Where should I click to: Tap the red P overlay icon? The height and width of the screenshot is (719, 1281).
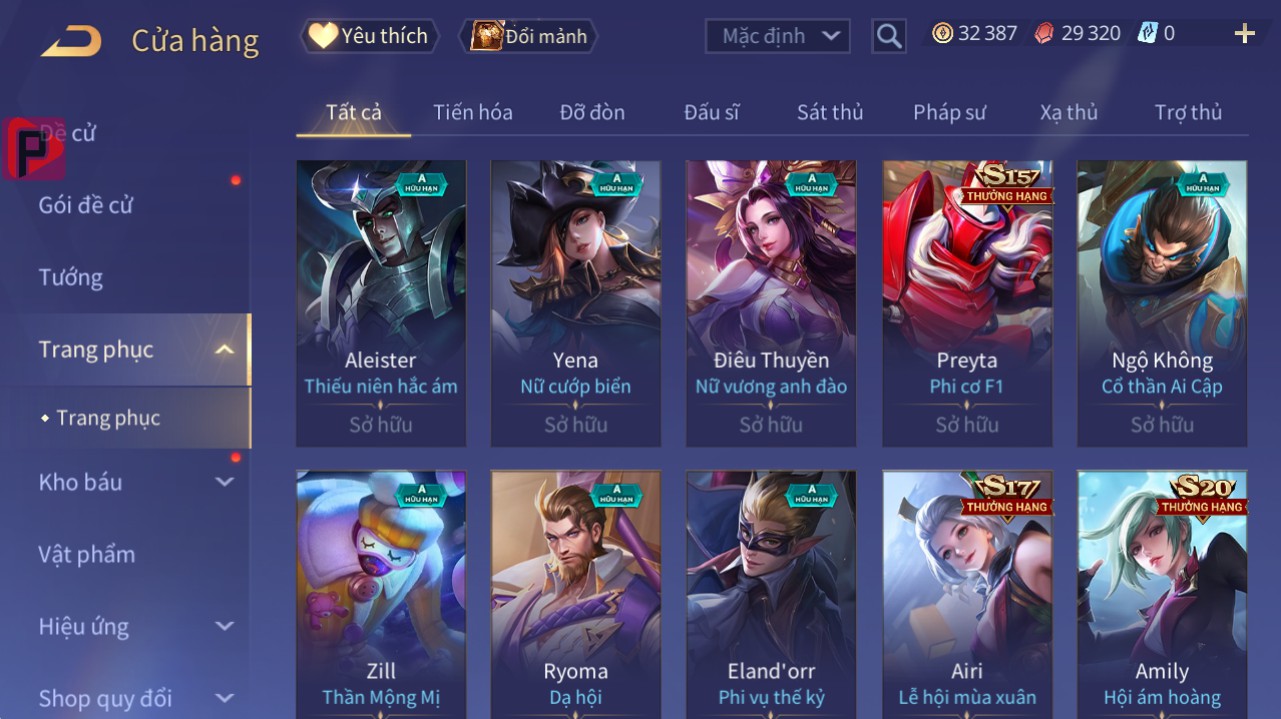coord(33,149)
